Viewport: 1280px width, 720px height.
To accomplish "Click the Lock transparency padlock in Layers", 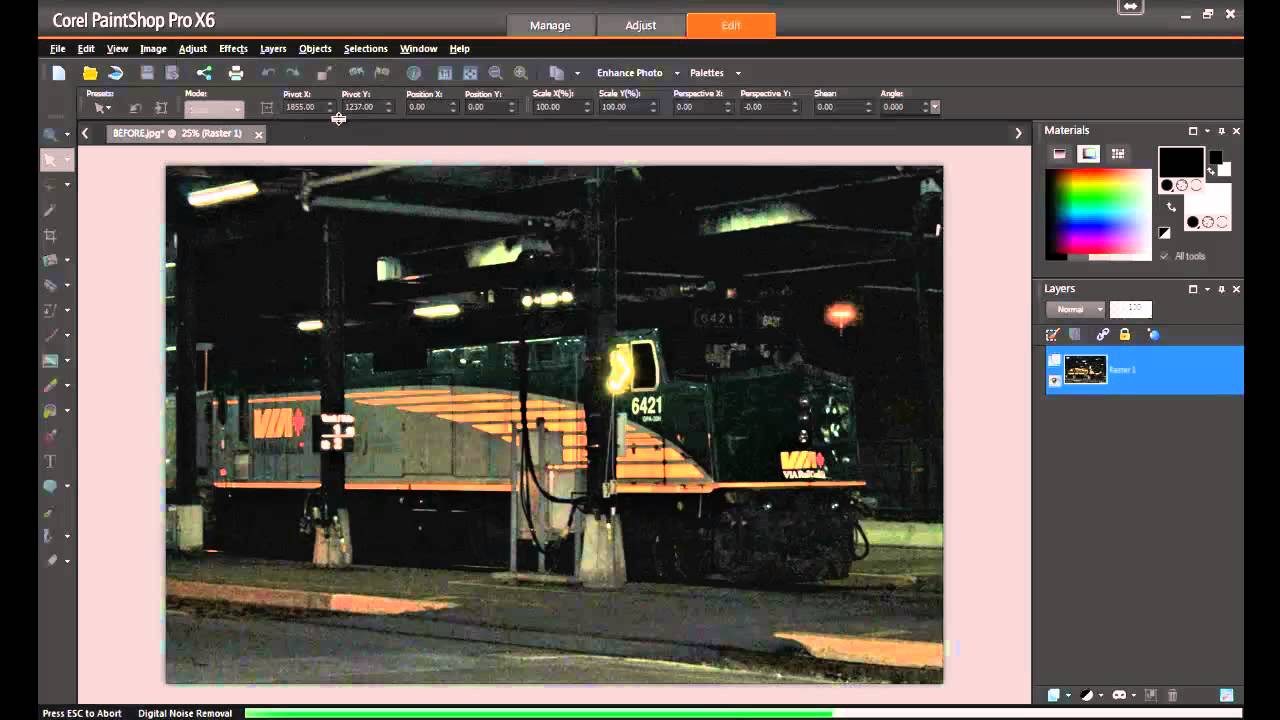I will (1125, 335).
